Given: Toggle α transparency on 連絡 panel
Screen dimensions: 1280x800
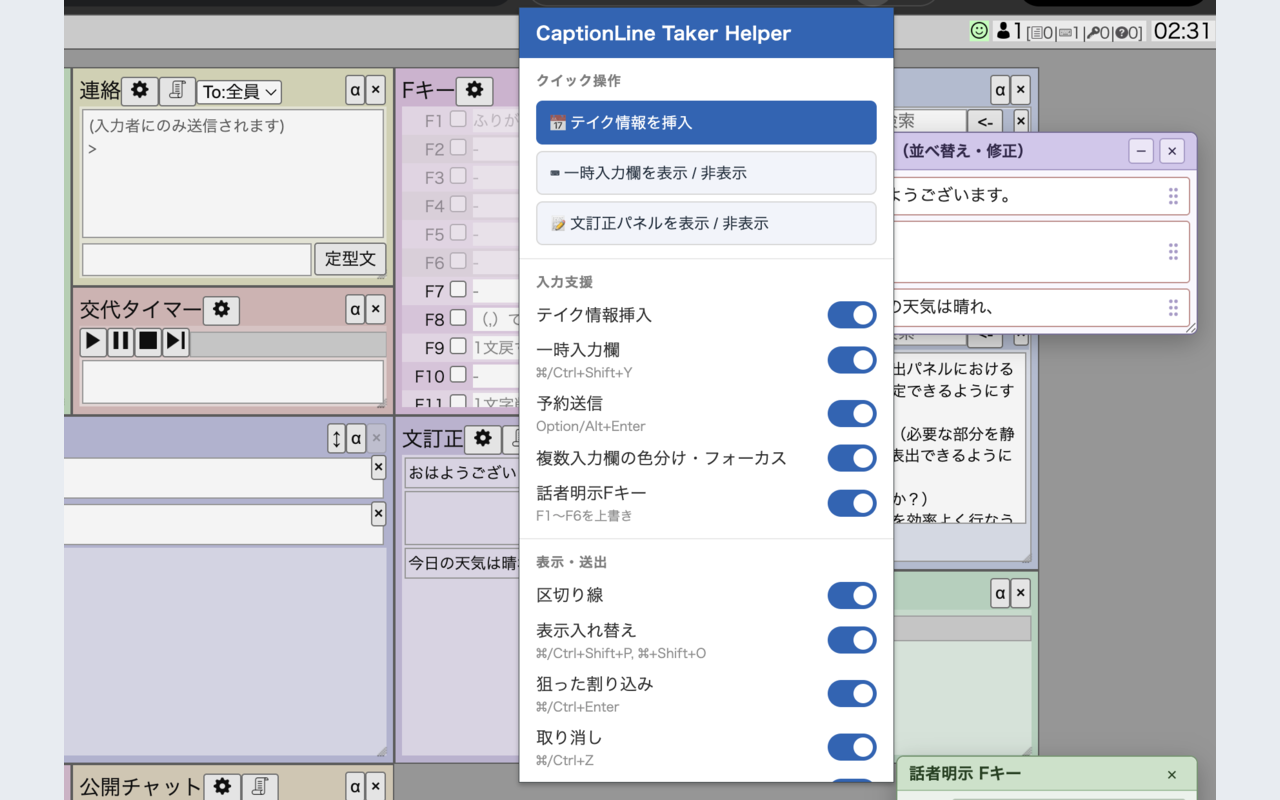Looking at the screenshot, I should pos(355,91).
